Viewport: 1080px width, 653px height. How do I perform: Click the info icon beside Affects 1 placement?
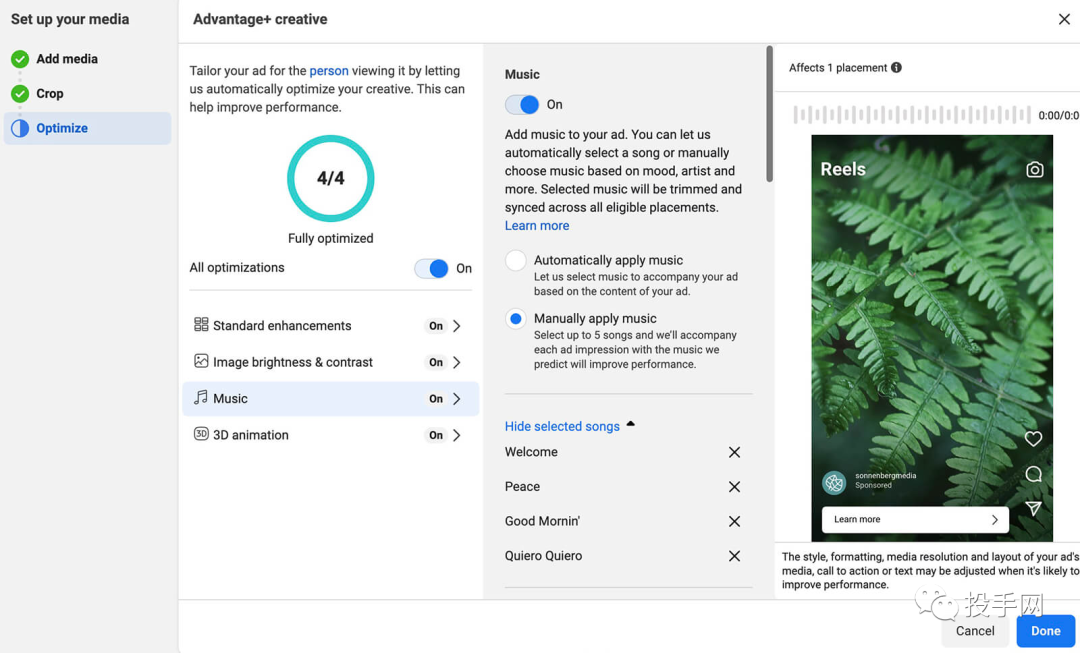[x=896, y=68]
